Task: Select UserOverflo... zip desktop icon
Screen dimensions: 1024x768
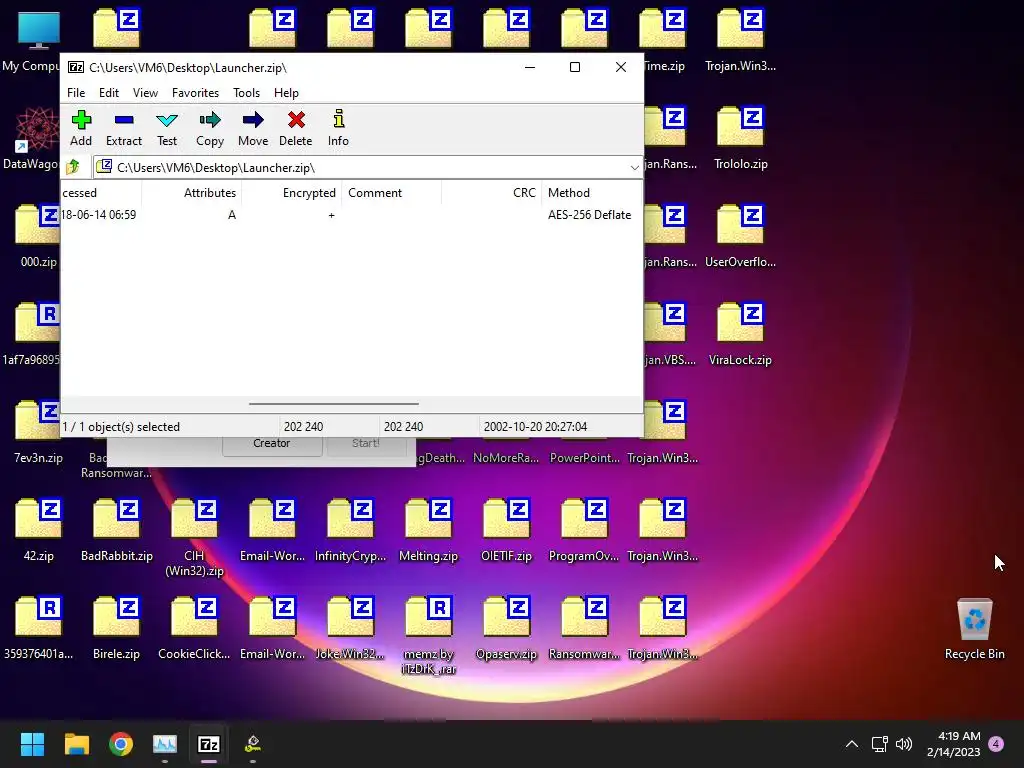Action: (741, 237)
